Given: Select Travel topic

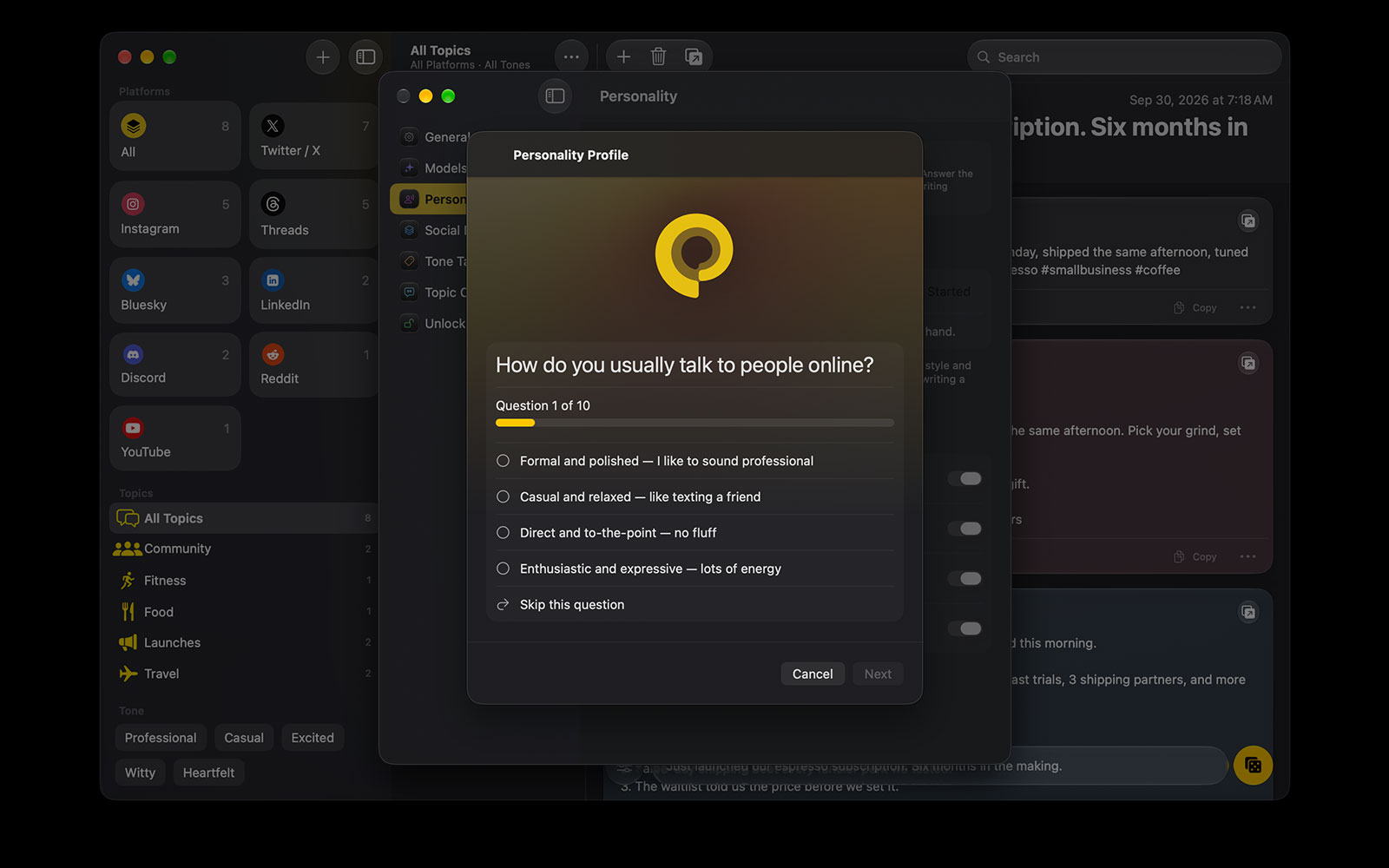Looking at the screenshot, I should (244, 674).
